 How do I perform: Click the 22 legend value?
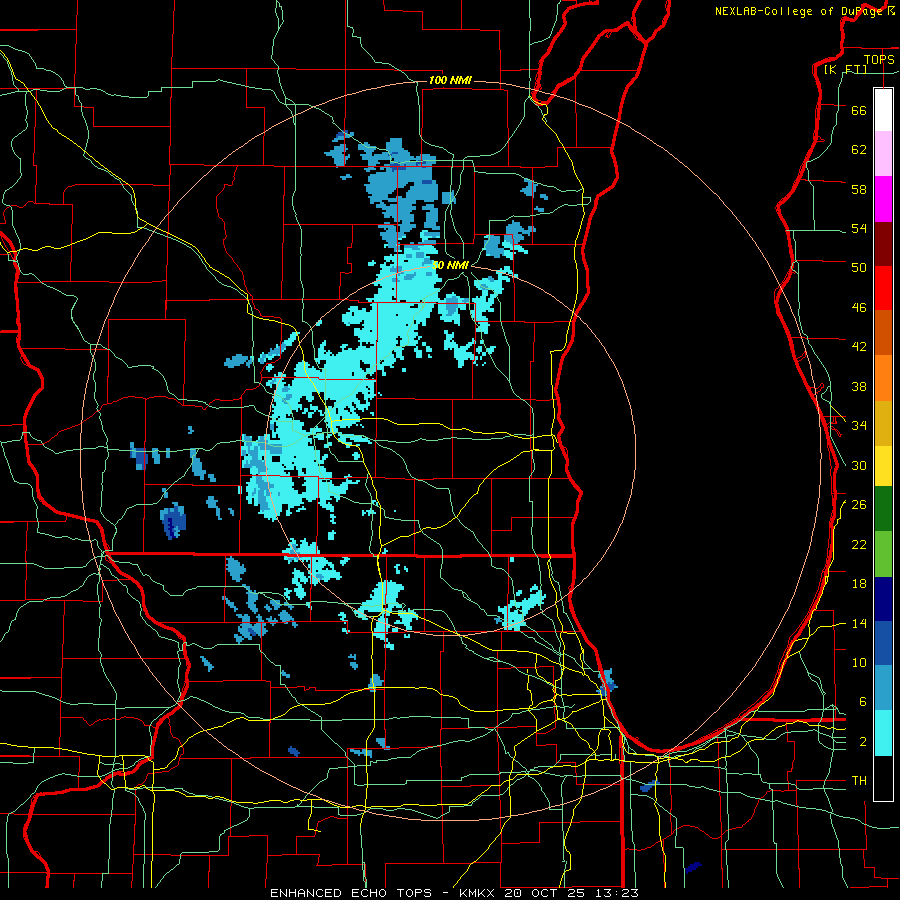click(859, 545)
